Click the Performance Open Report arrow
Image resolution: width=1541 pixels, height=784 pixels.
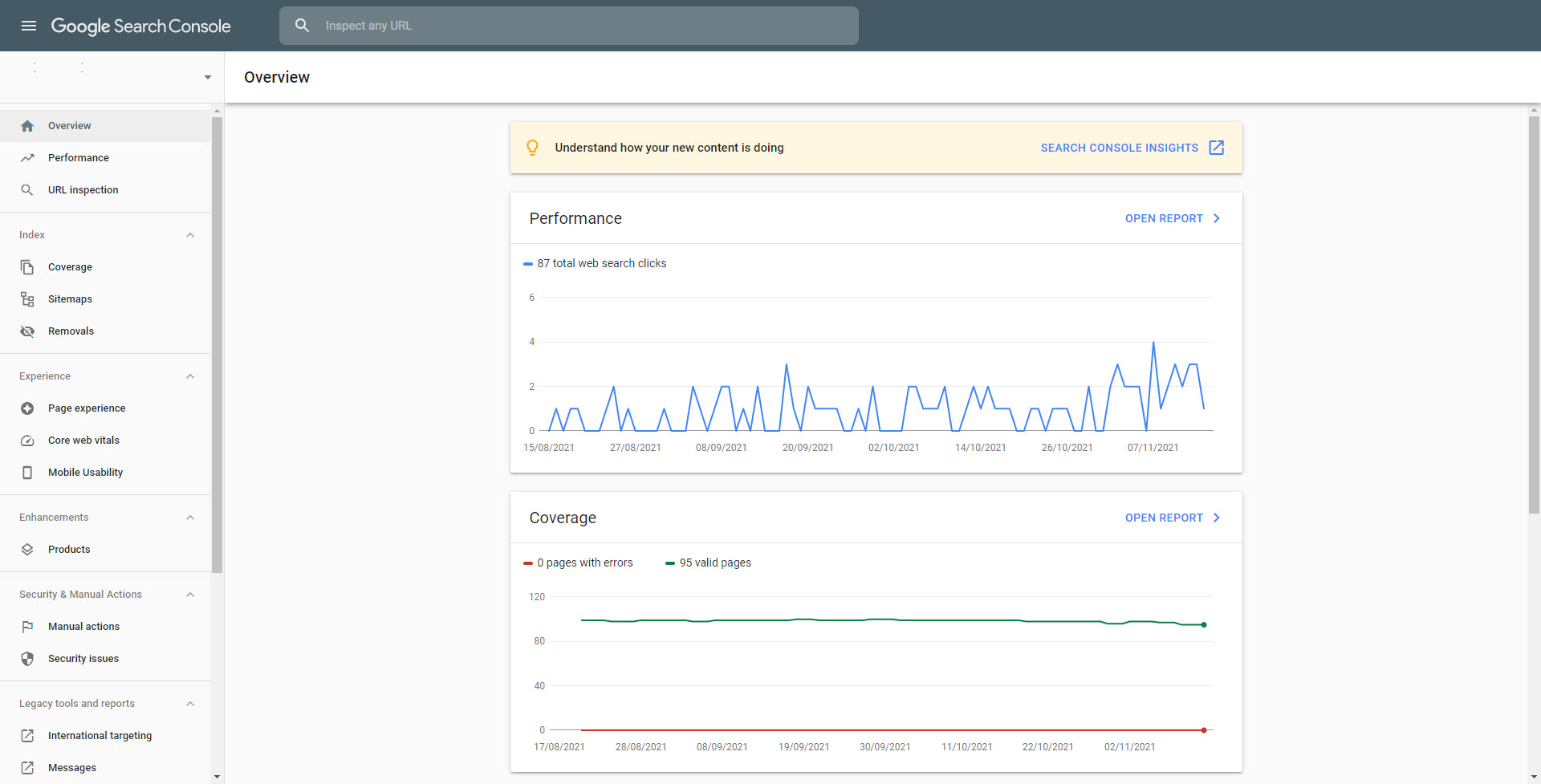click(x=1217, y=218)
